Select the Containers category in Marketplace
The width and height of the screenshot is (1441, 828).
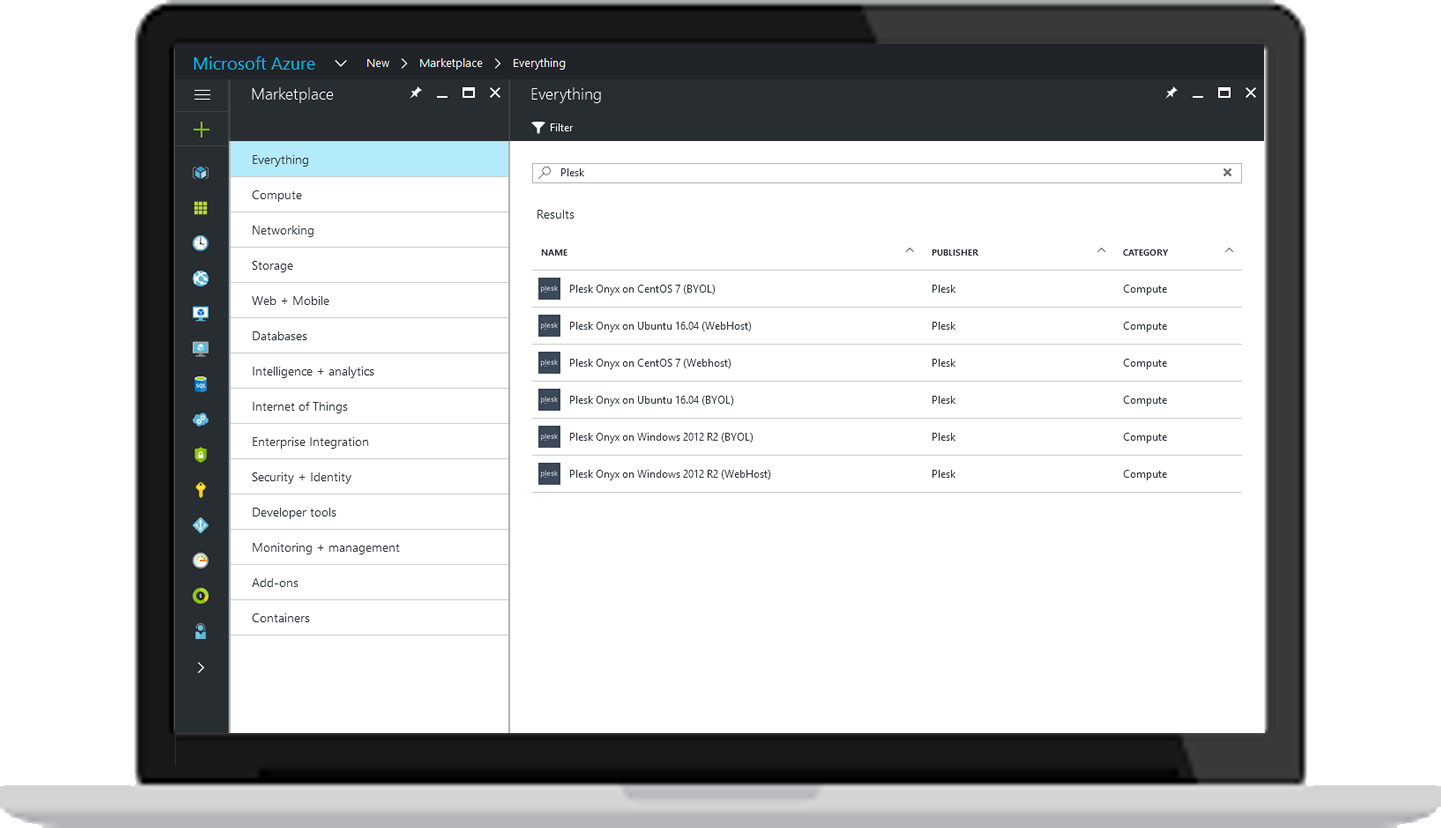pos(281,618)
